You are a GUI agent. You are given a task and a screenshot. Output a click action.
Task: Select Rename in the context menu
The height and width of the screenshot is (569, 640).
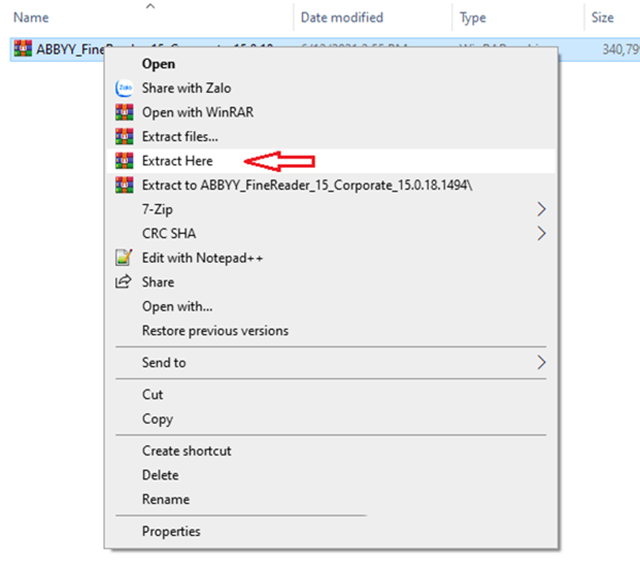point(331,499)
